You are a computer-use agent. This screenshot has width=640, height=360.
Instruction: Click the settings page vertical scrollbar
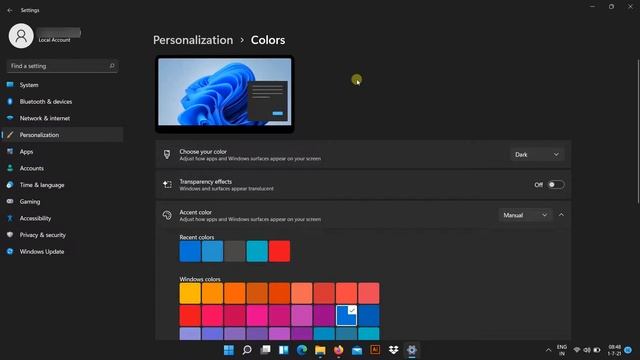click(x=638, y=131)
